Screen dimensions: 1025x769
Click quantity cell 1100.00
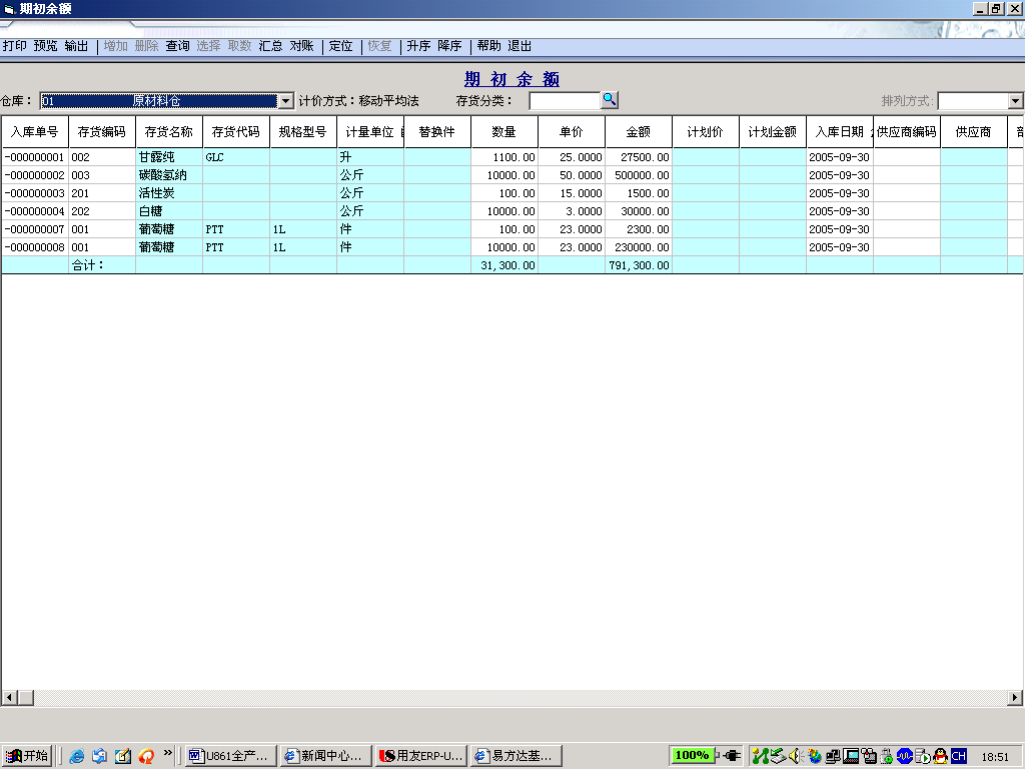tap(504, 157)
